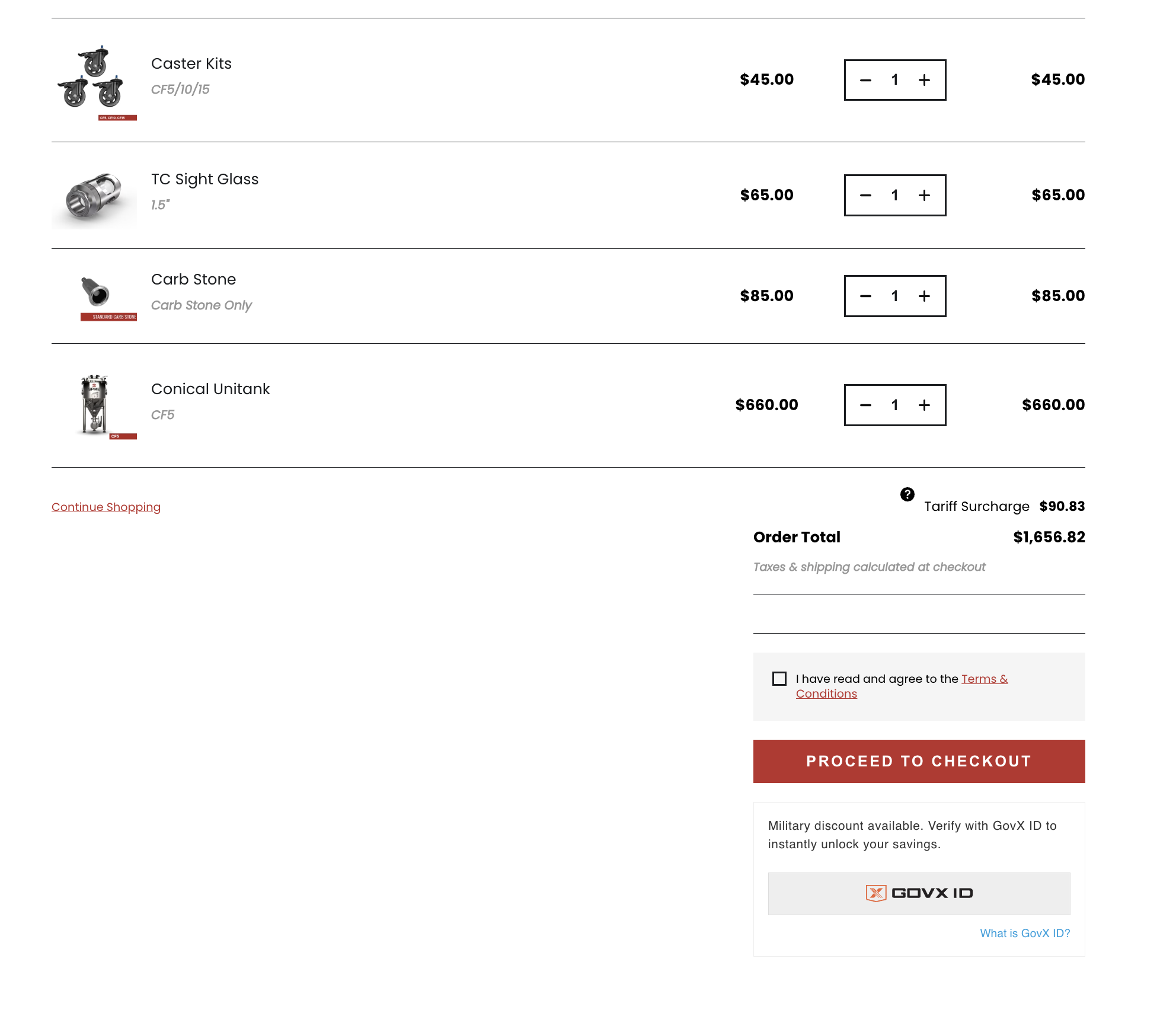This screenshot has height=1029, width=1176.
Task: Select the Carb Stone product title
Action: pos(193,279)
